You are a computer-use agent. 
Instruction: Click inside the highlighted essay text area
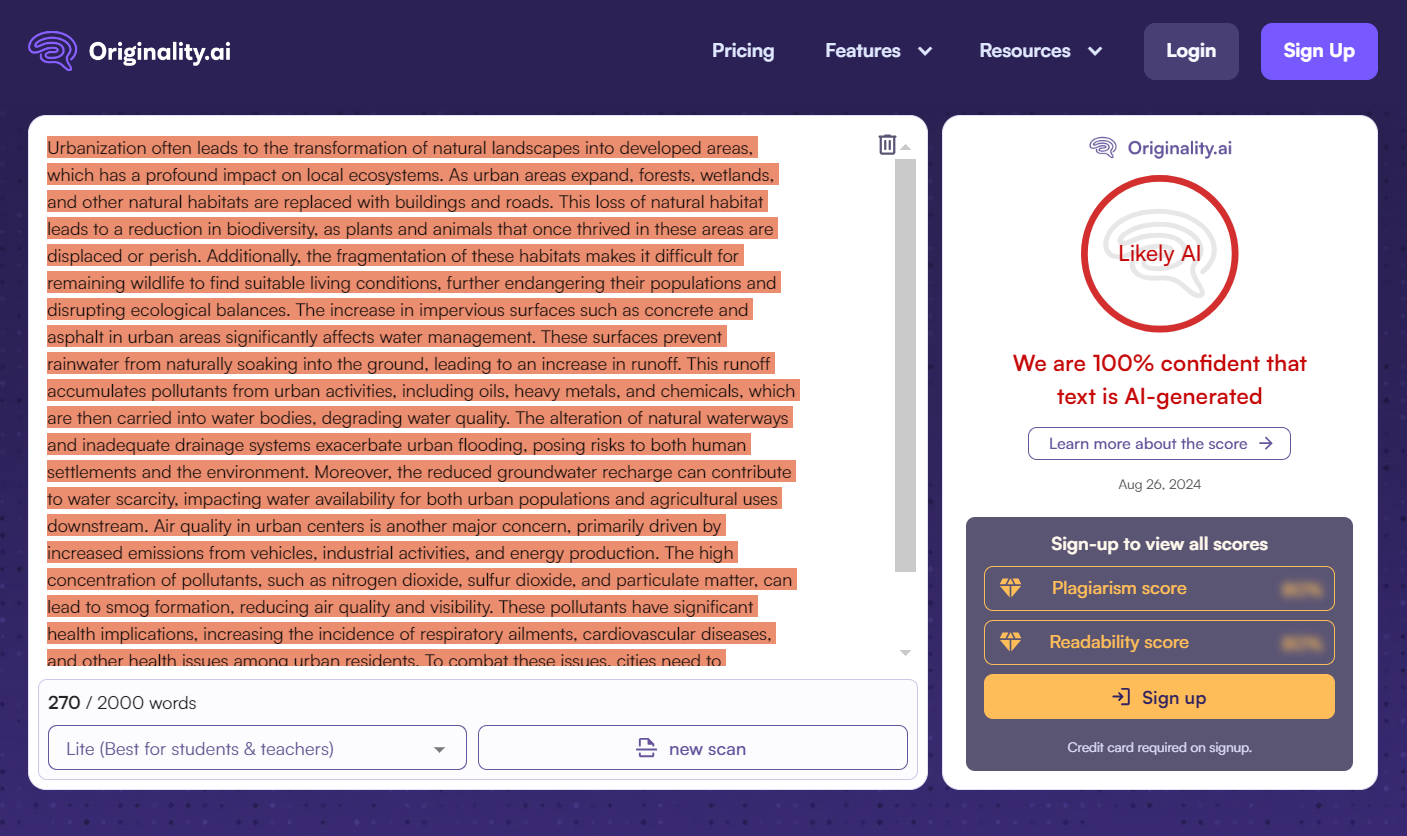[420, 400]
